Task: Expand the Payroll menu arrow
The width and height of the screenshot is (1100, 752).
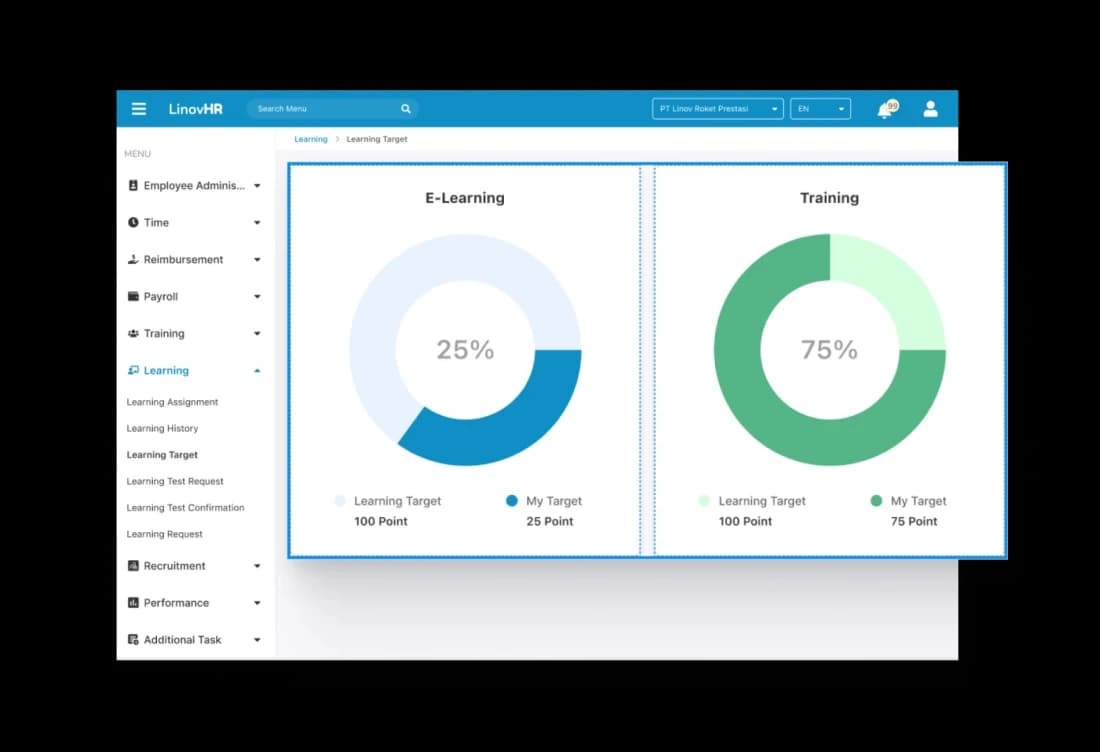Action: pos(257,297)
